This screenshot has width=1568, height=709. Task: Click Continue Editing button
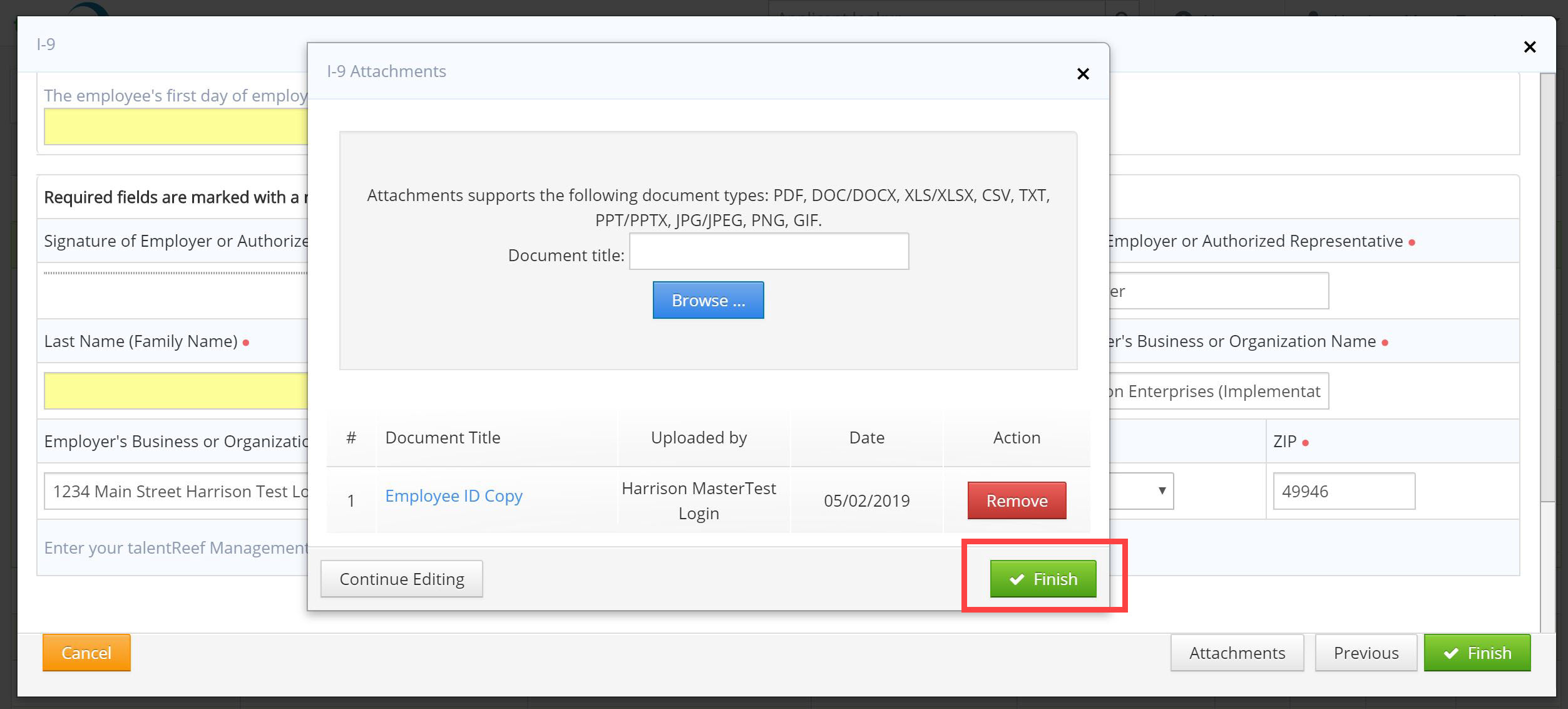(401, 579)
